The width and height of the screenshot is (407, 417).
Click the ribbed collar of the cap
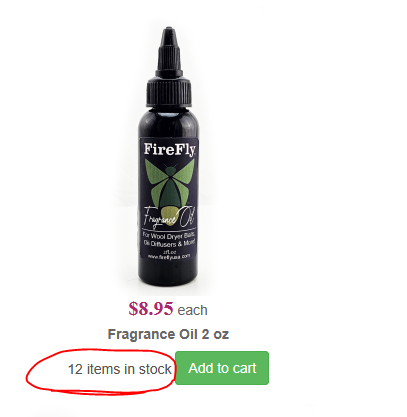[x=169, y=93]
